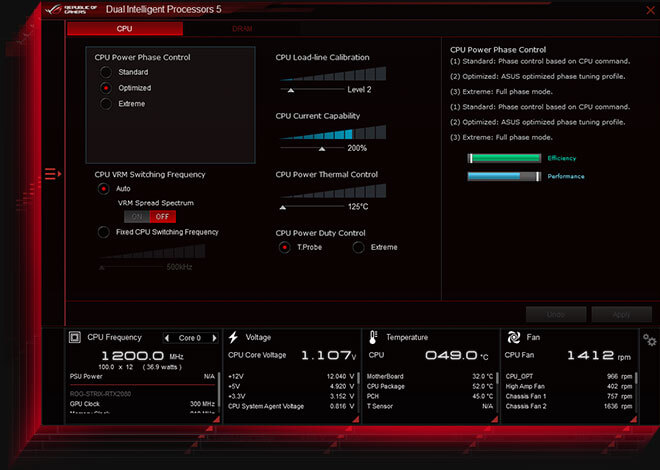Image resolution: width=660 pixels, height=470 pixels.
Task: Click the High Amp Fan row
Action: [x=569, y=386]
